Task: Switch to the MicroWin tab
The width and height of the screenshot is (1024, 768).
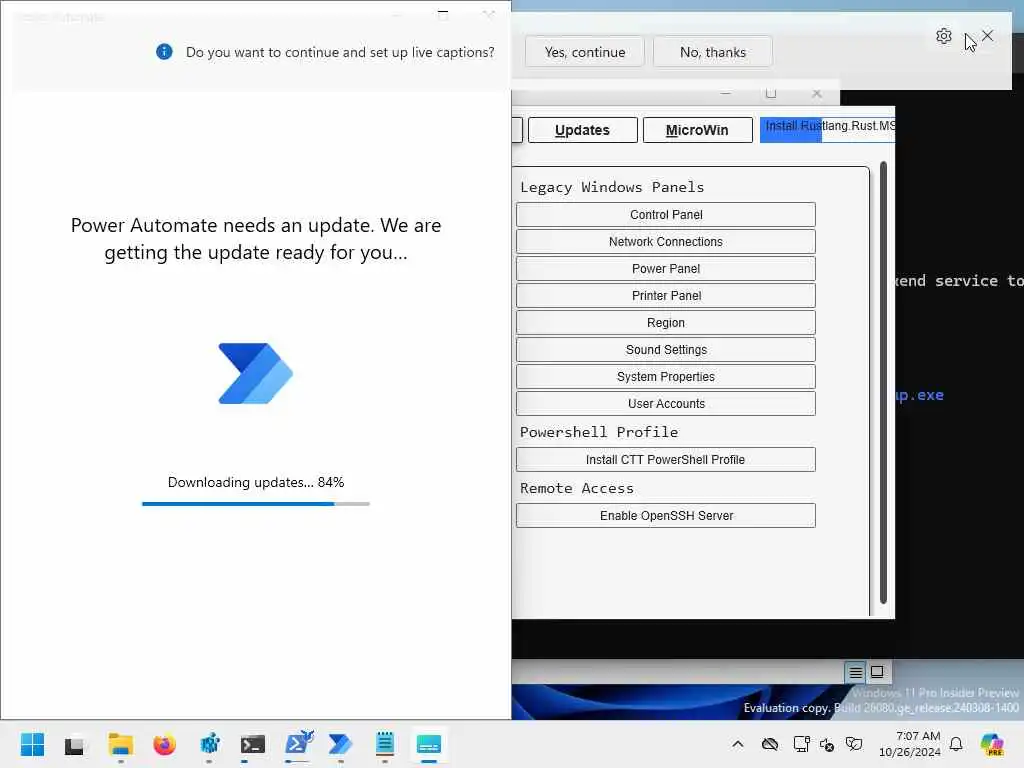Action: pos(697,130)
